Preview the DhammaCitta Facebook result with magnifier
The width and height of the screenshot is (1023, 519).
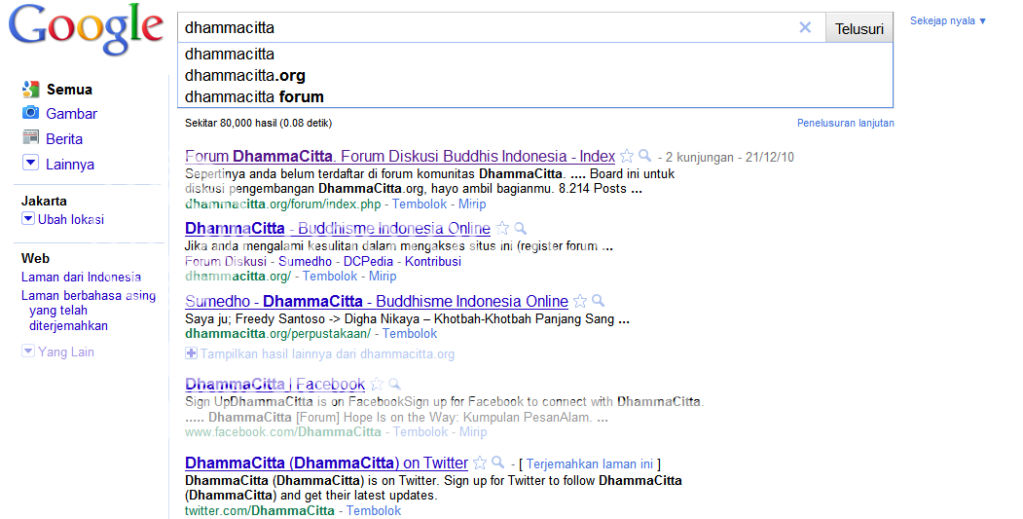tap(395, 384)
